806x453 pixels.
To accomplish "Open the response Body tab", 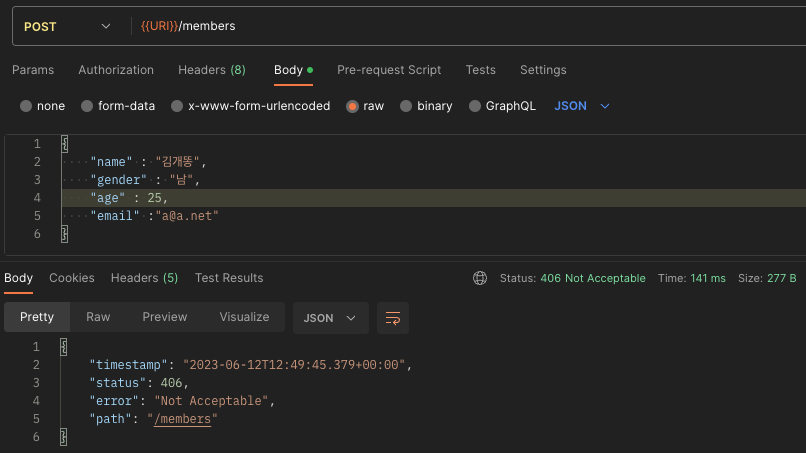I will (x=19, y=278).
